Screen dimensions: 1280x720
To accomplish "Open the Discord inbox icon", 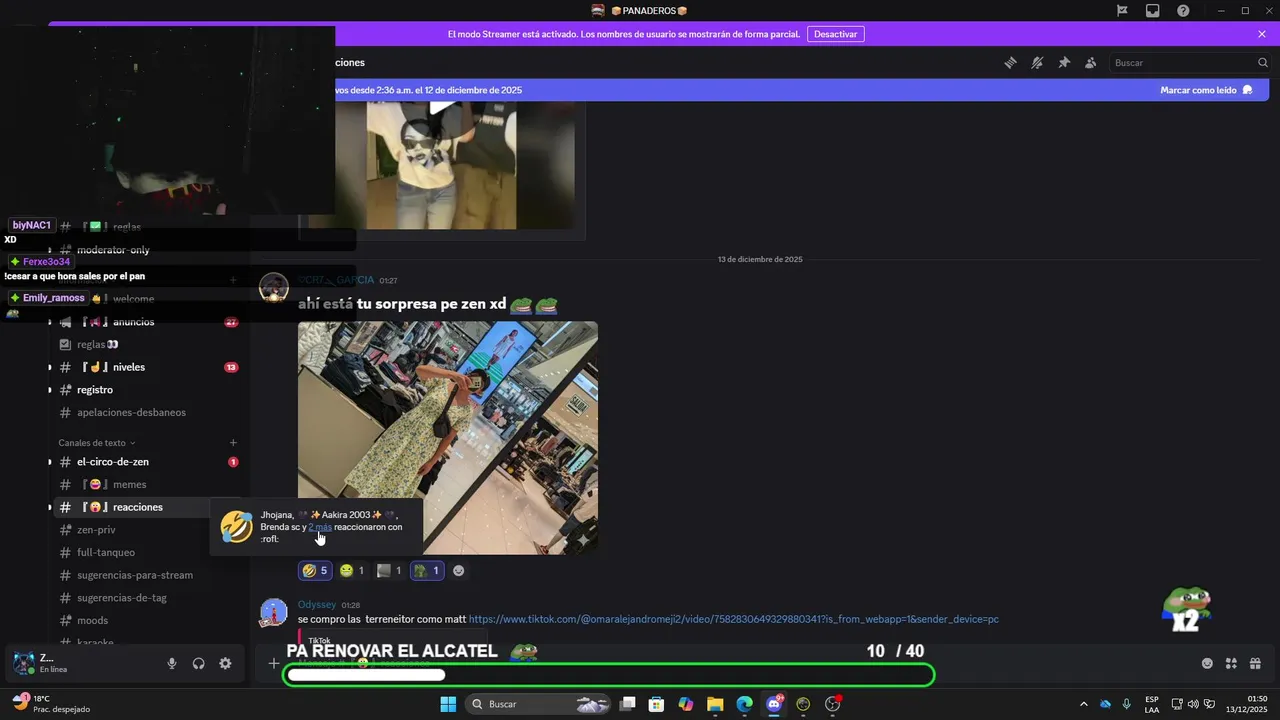I will click(x=1153, y=10).
